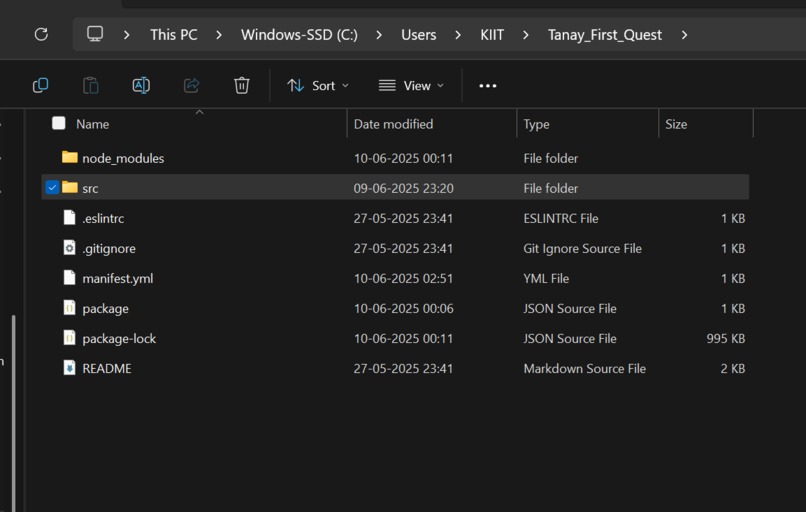Click the 995 KB size value
This screenshot has width=806, height=512.
click(x=725, y=339)
